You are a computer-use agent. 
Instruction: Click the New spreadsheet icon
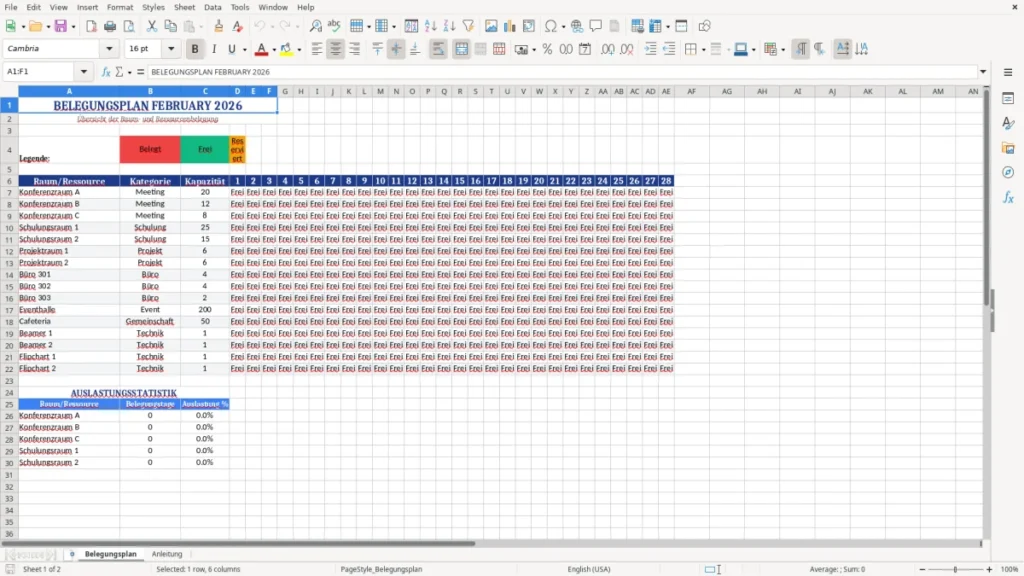click(x=10, y=26)
